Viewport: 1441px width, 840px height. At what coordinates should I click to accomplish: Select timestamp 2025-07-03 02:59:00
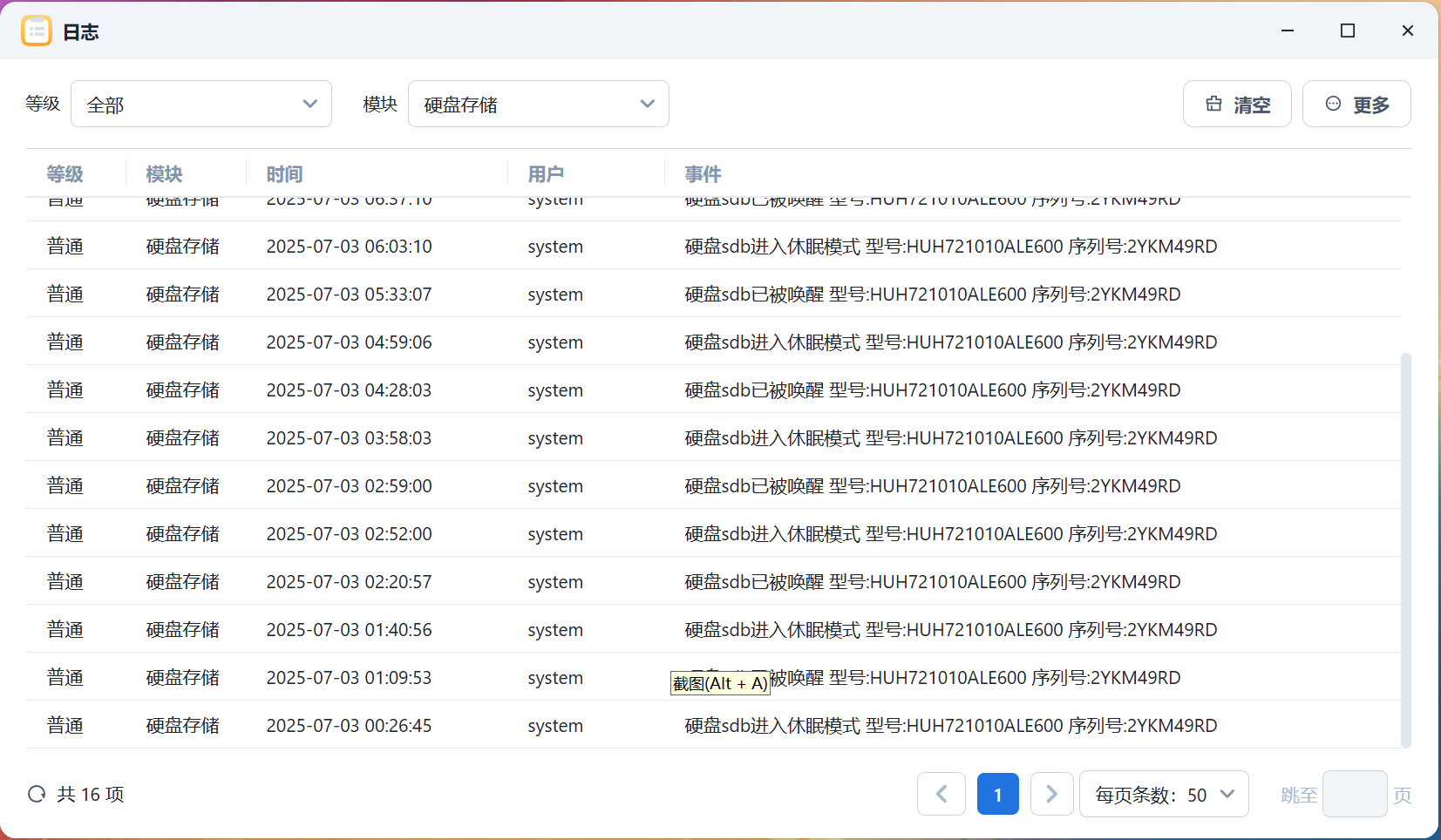[349, 486]
